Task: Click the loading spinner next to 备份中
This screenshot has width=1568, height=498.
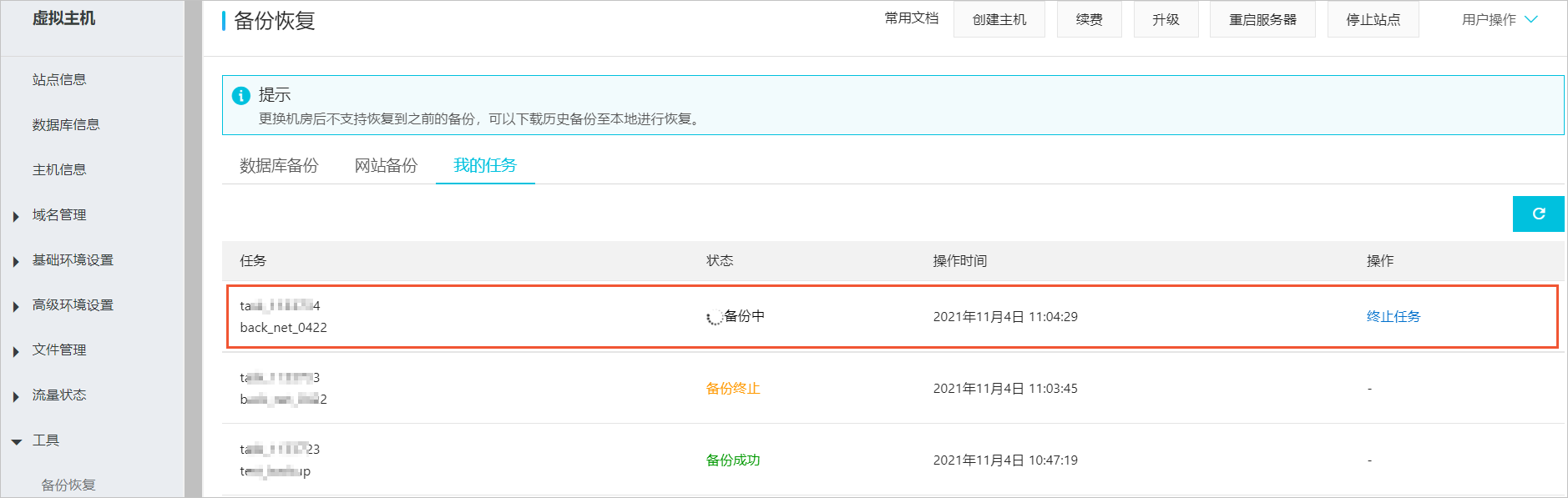Action: point(714,317)
